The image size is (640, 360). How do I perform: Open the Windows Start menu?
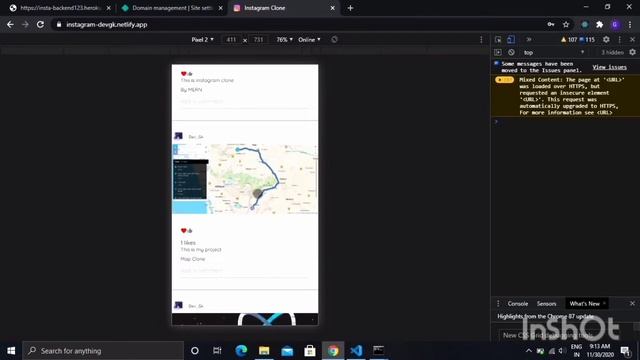pyautogui.click(x=11, y=351)
